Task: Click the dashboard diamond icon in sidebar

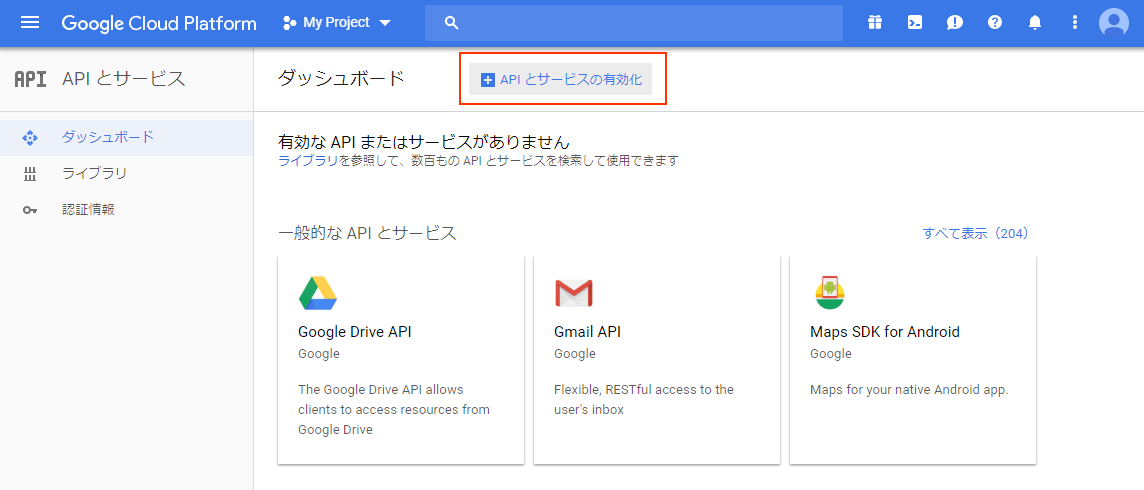Action: 30,137
